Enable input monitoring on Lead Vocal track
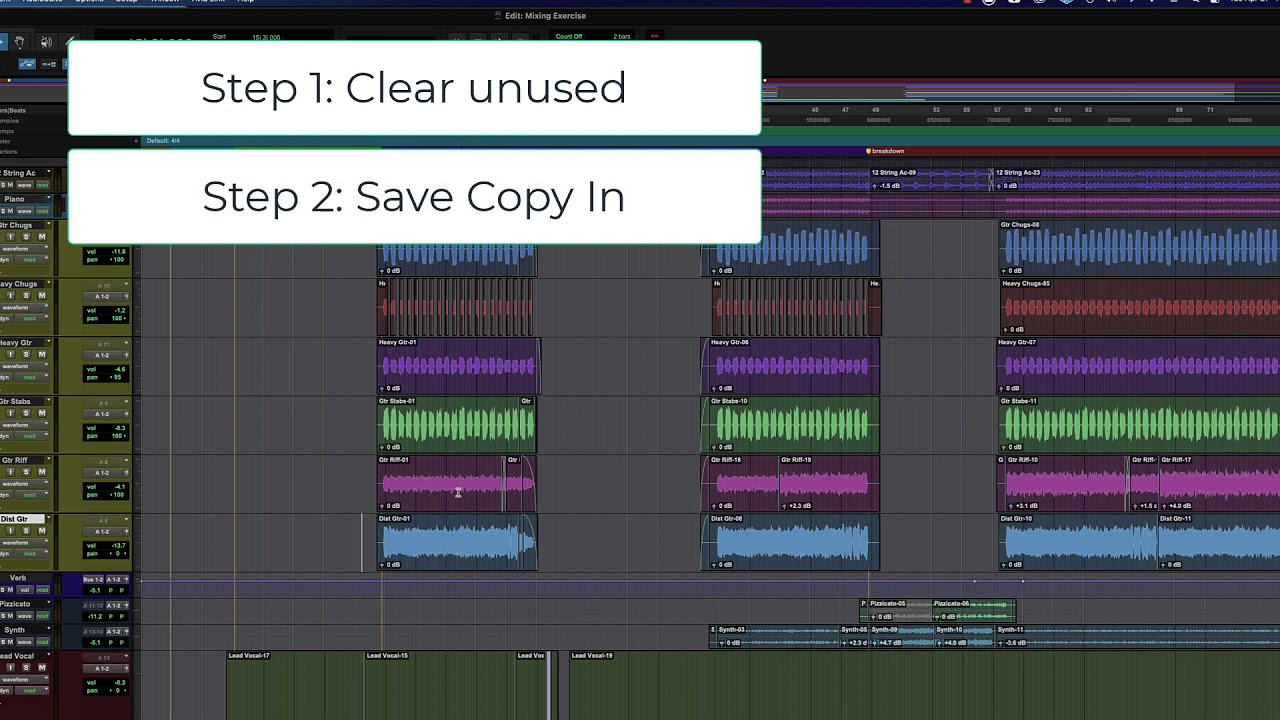 [x=10, y=668]
